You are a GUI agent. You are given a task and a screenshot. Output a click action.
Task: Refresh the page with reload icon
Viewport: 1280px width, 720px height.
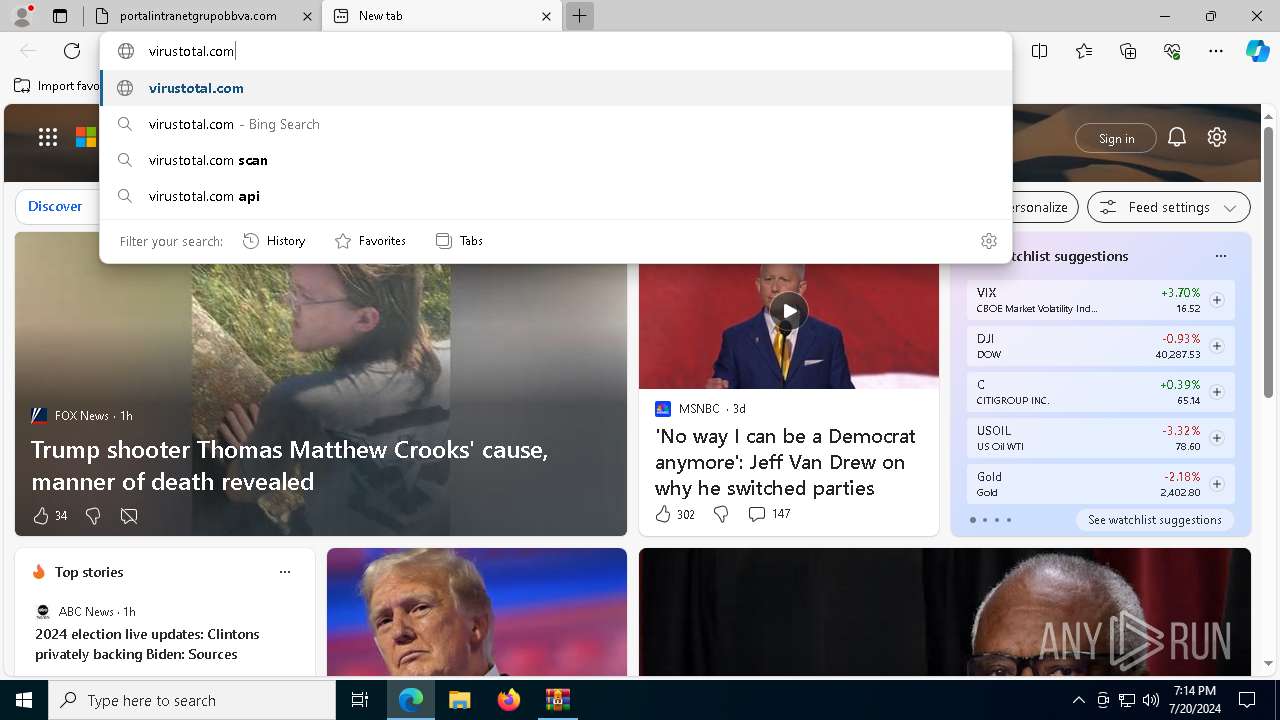point(72,51)
